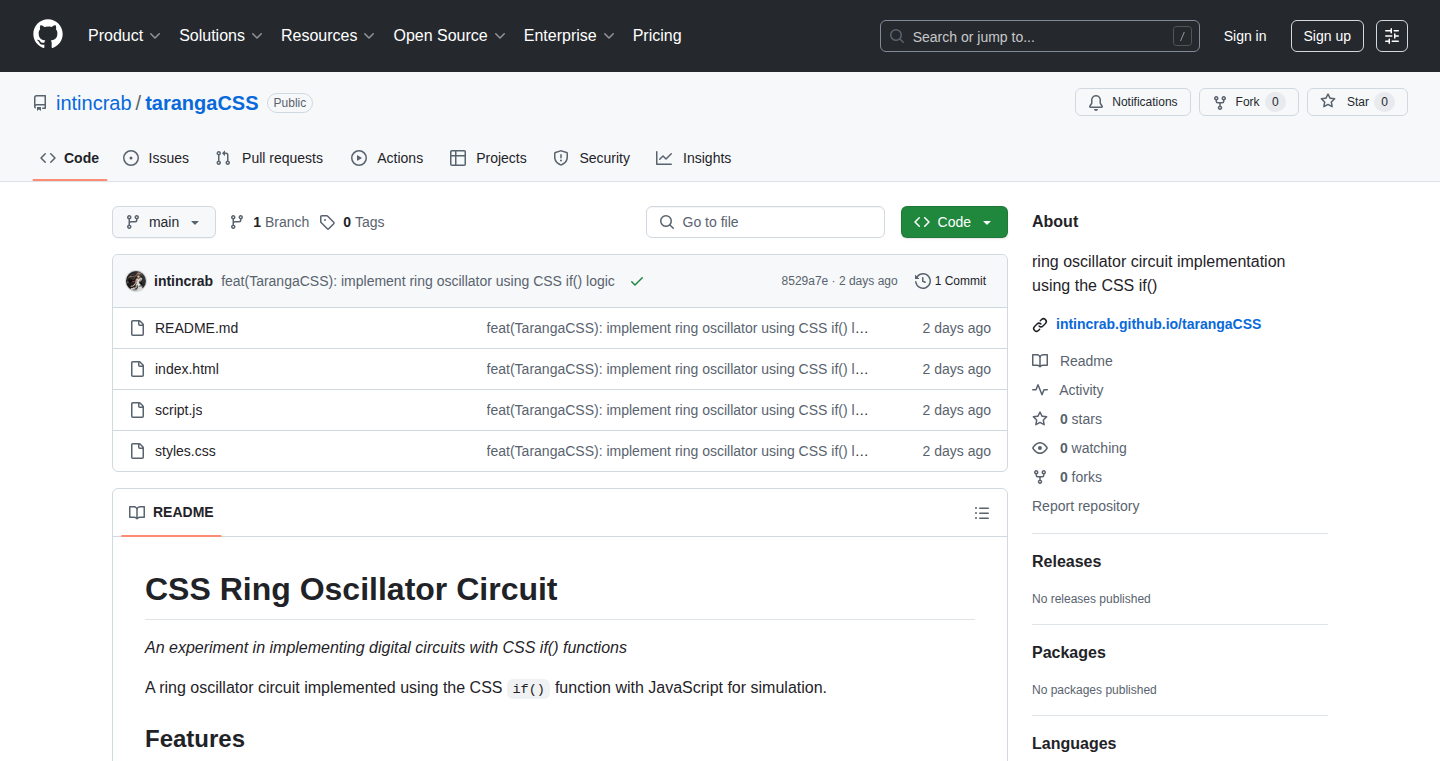Click the file icon for README.md
The image size is (1440, 761).
138,328
